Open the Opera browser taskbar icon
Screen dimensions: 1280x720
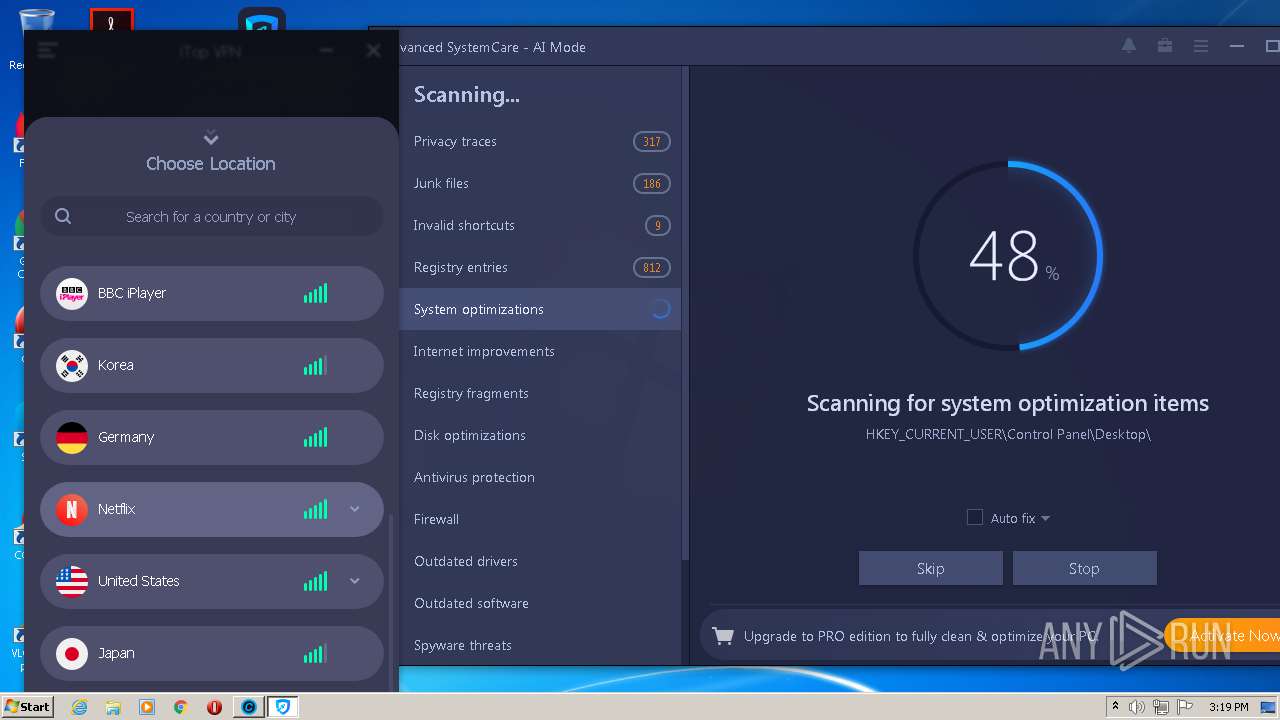(x=214, y=707)
